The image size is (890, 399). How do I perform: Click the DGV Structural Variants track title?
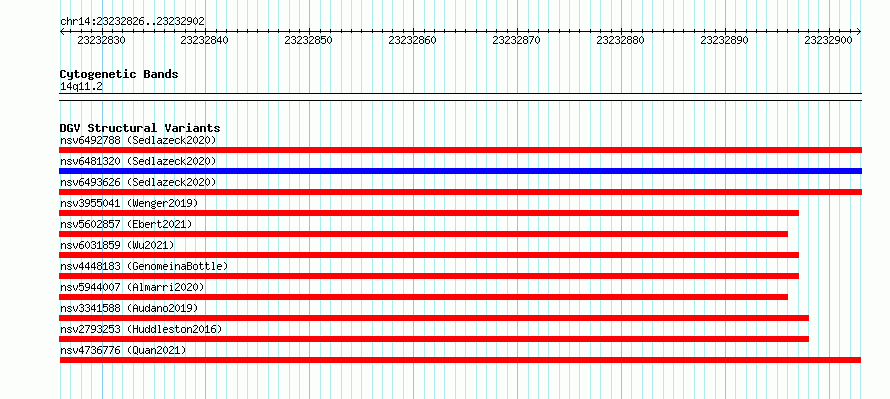140,128
